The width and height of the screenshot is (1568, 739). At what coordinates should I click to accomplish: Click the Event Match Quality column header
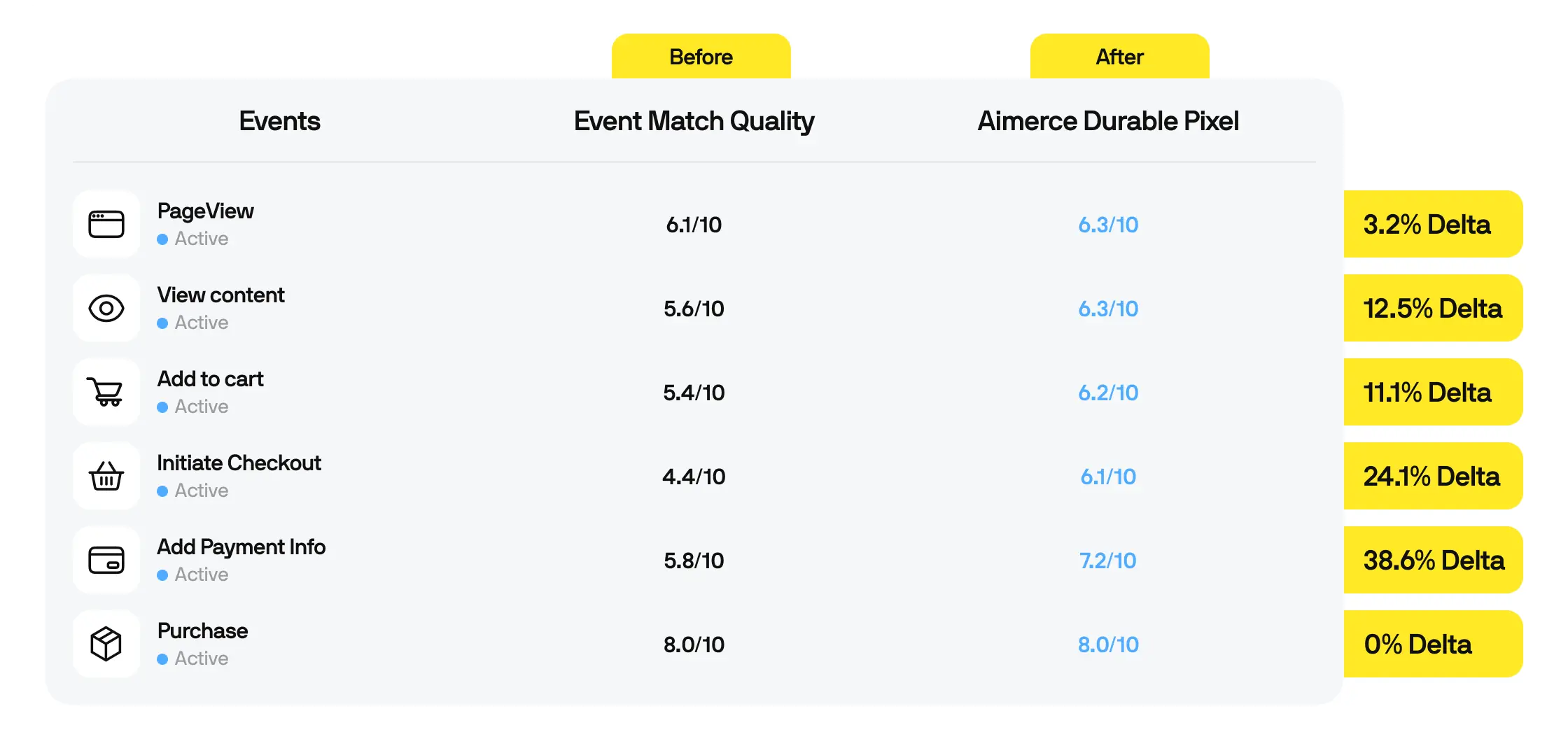click(x=694, y=122)
